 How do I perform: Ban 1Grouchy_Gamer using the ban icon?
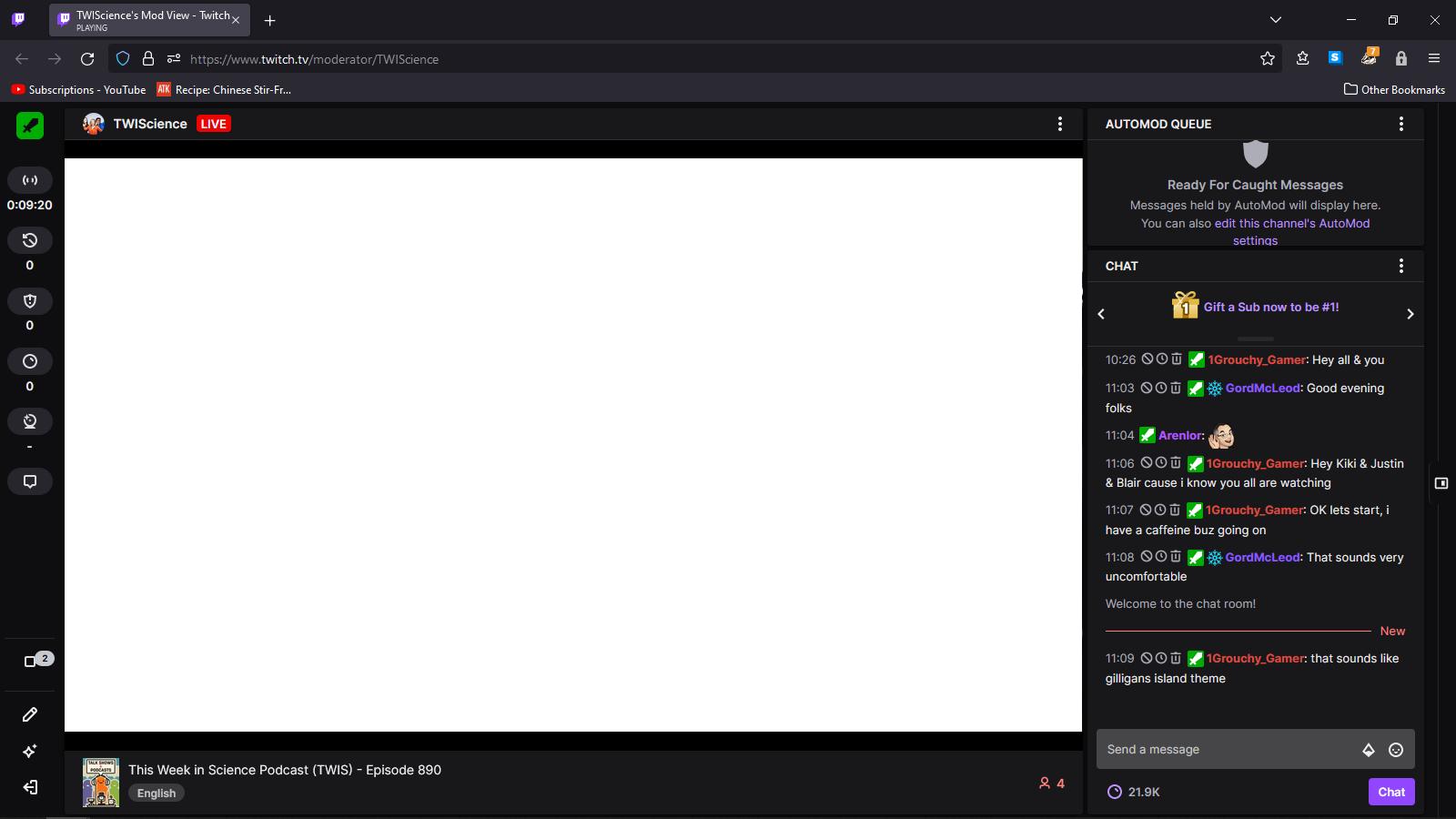(1148, 359)
